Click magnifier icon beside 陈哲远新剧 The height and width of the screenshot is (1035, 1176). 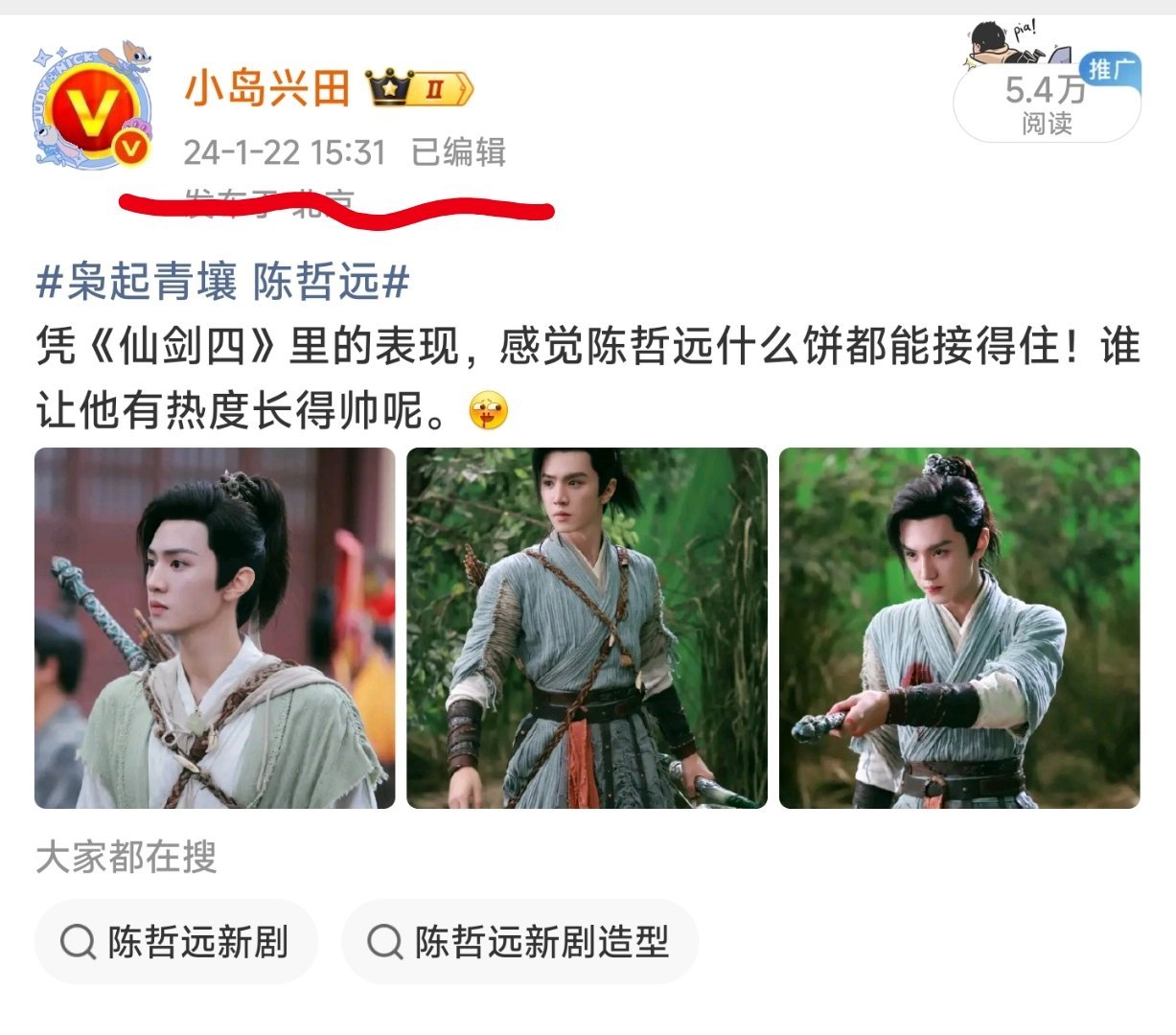pos(78,942)
